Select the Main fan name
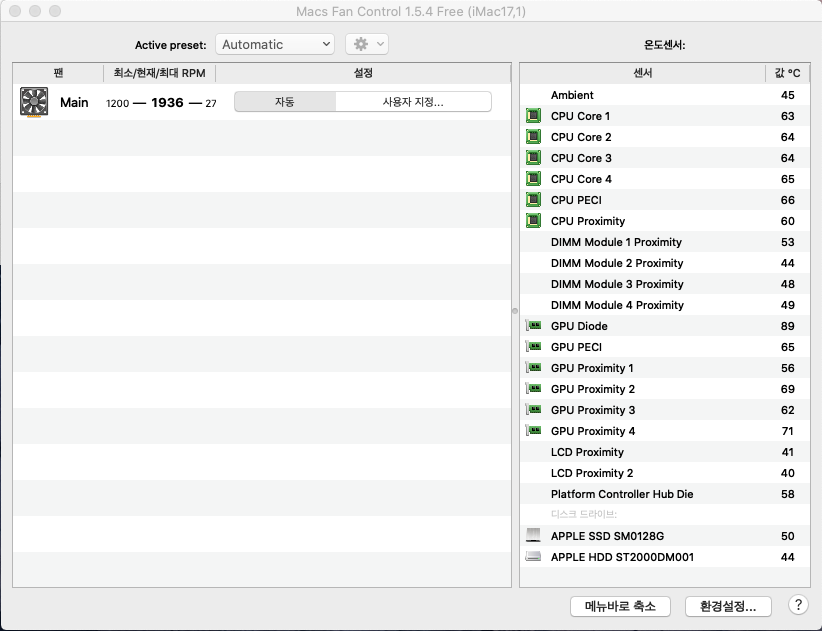Screen dimensions: 822x631 tap(74, 102)
